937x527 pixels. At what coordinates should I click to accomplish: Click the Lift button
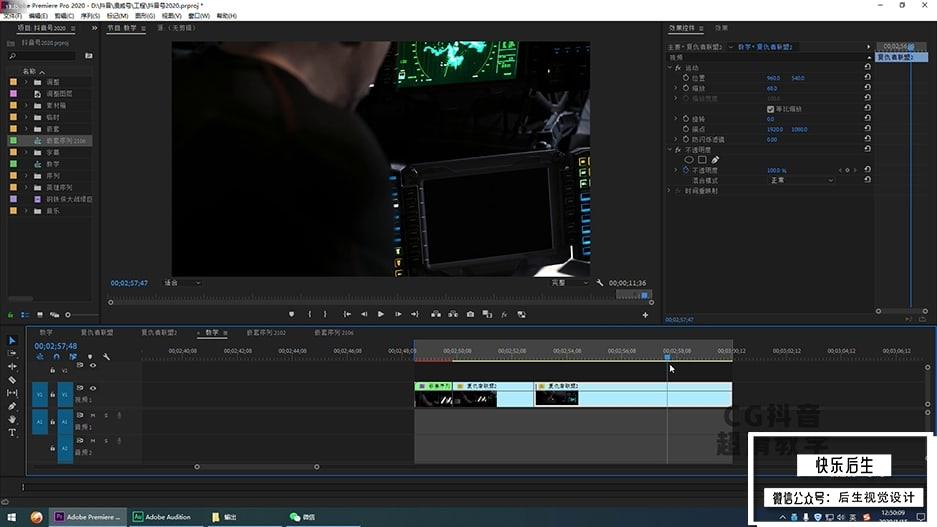[x=436, y=314]
